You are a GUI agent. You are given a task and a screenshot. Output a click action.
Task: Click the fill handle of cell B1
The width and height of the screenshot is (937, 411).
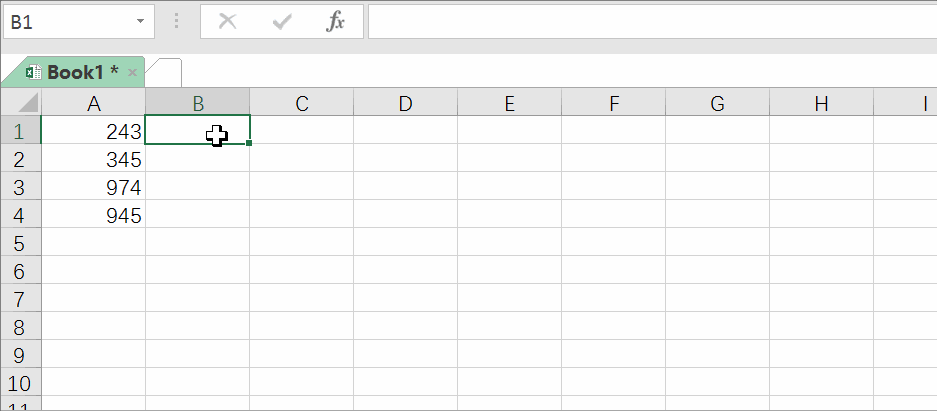coord(249,143)
